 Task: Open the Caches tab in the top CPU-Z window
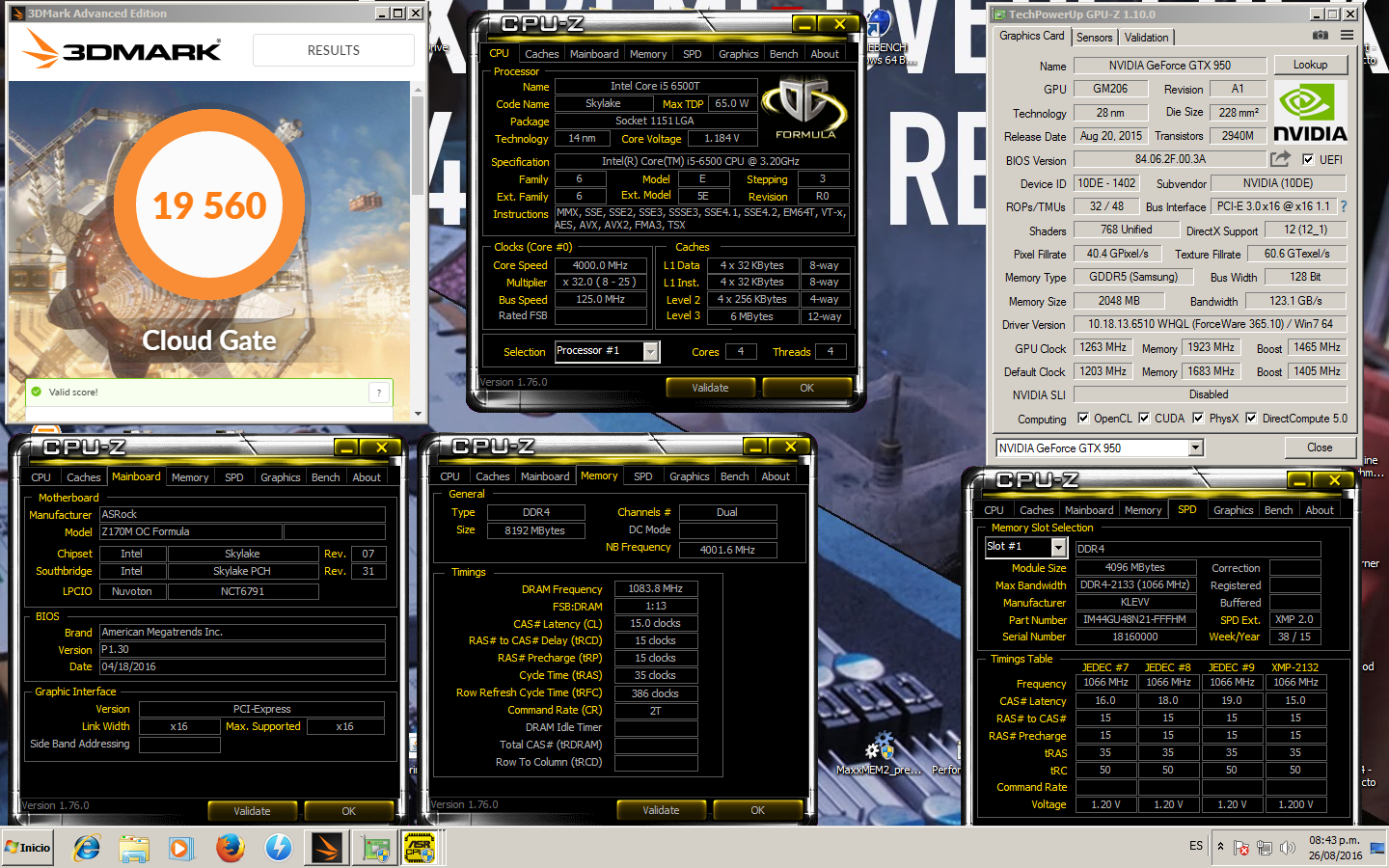(x=542, y=54)
